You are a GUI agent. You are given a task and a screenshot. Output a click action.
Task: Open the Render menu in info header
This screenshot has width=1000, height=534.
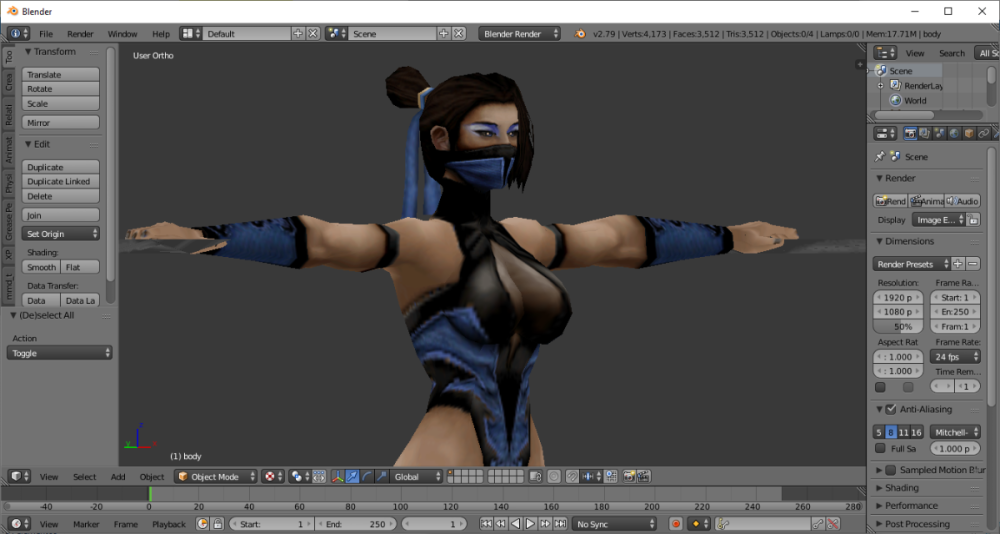(x=80, y=34)
